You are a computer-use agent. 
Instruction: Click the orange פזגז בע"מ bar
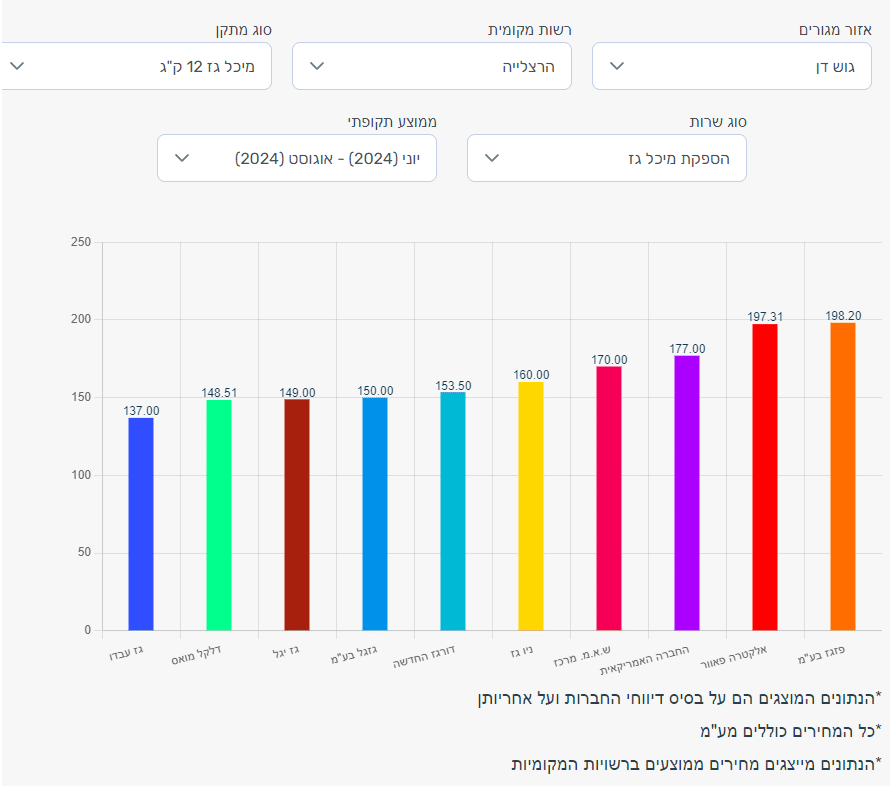pos(843,477)
